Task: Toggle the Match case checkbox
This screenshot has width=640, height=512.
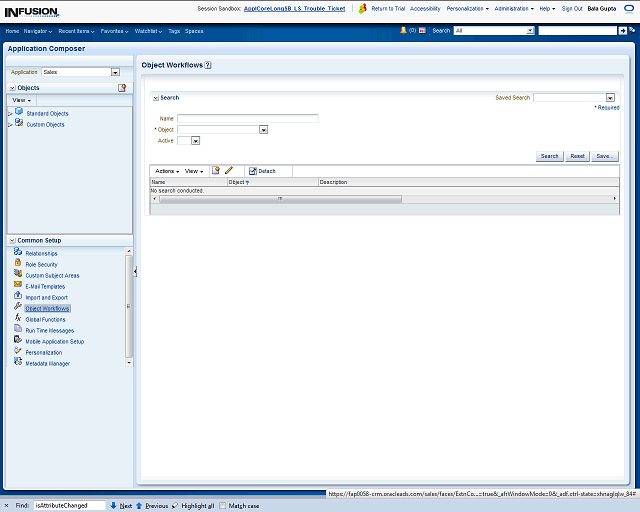Action: (x=223, y=506)
